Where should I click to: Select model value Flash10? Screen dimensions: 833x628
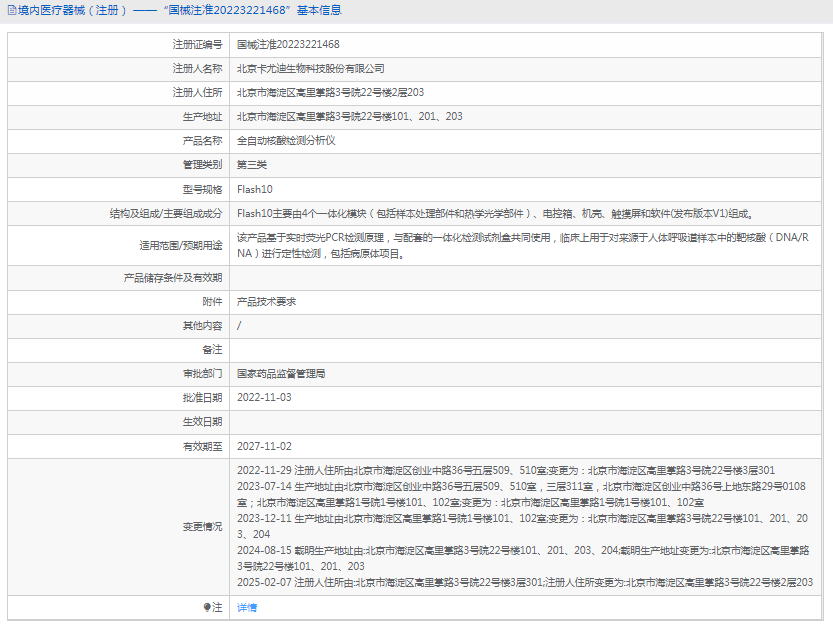click(x=254, y=189)
